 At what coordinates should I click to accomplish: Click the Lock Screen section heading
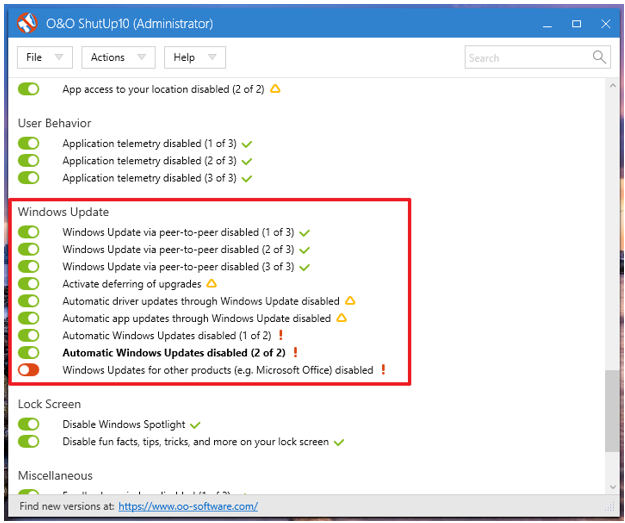(x=49, y=404)
